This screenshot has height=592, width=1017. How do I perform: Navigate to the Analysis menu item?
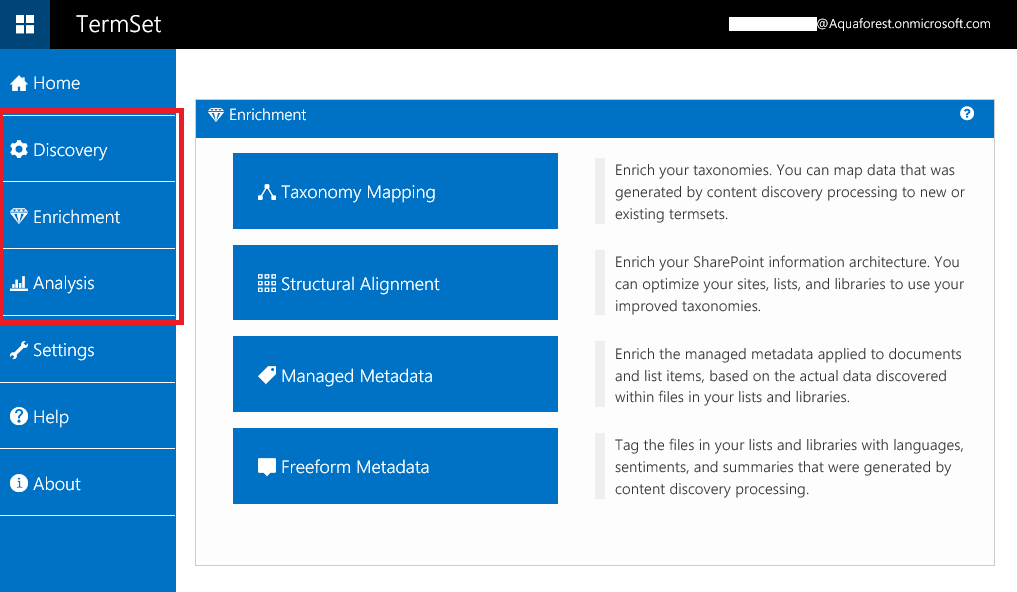tap(64, 284)
